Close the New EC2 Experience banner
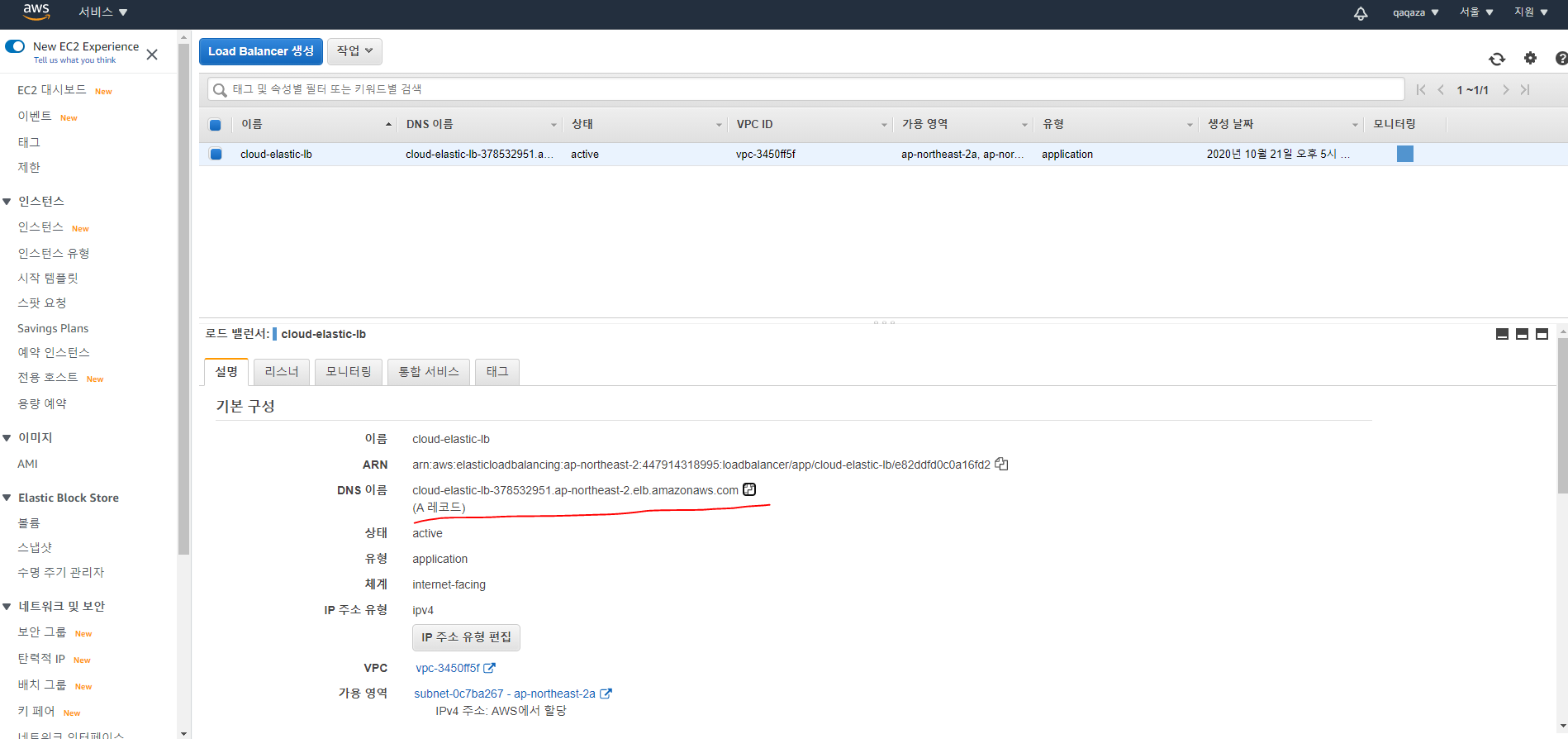This screenshot has width=1568, height=739. click(152, 55)
